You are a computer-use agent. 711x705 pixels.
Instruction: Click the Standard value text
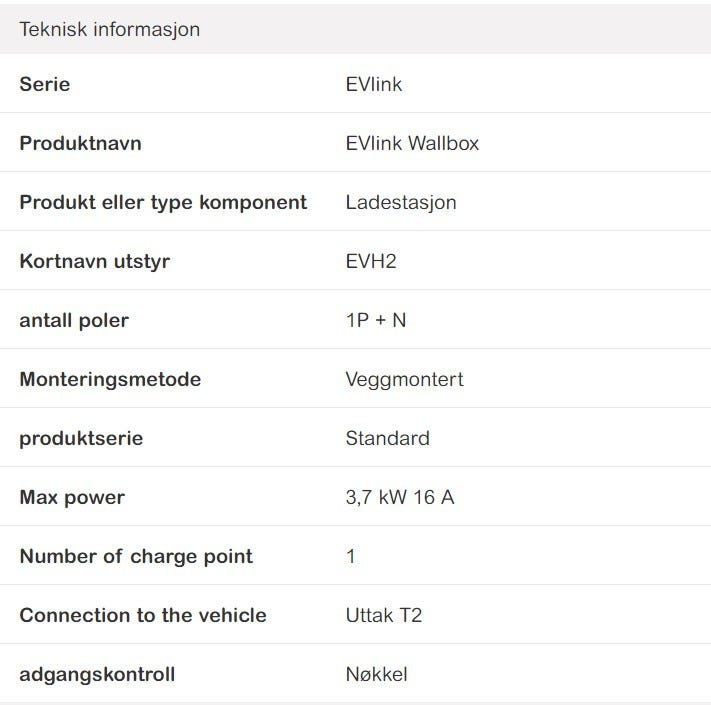coord(387,438)
